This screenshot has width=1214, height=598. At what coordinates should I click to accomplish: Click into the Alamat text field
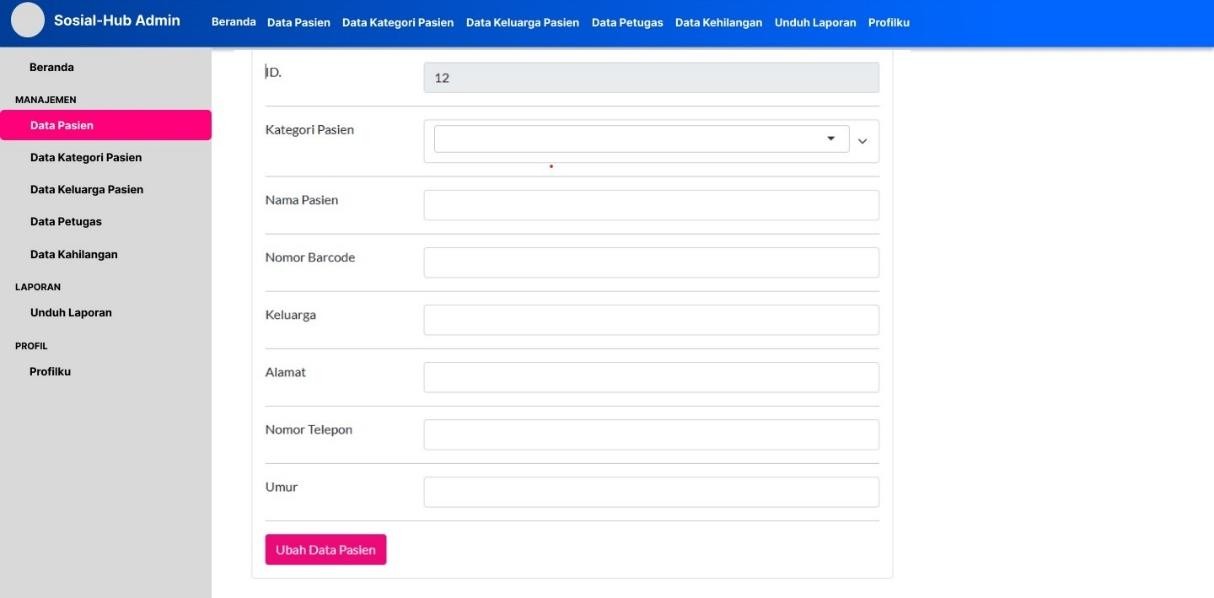pos(650,377)
